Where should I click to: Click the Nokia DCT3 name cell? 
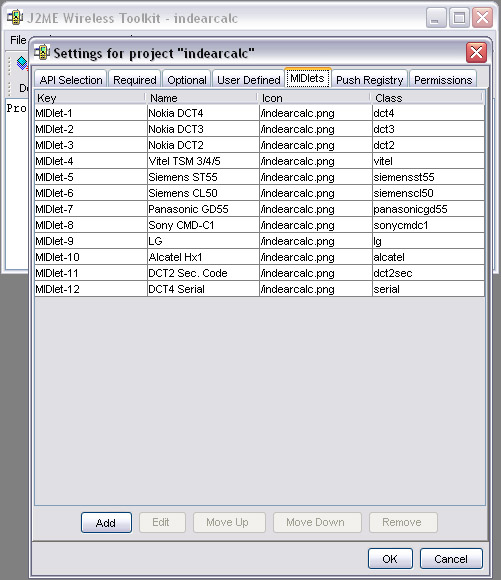(203, 129)
